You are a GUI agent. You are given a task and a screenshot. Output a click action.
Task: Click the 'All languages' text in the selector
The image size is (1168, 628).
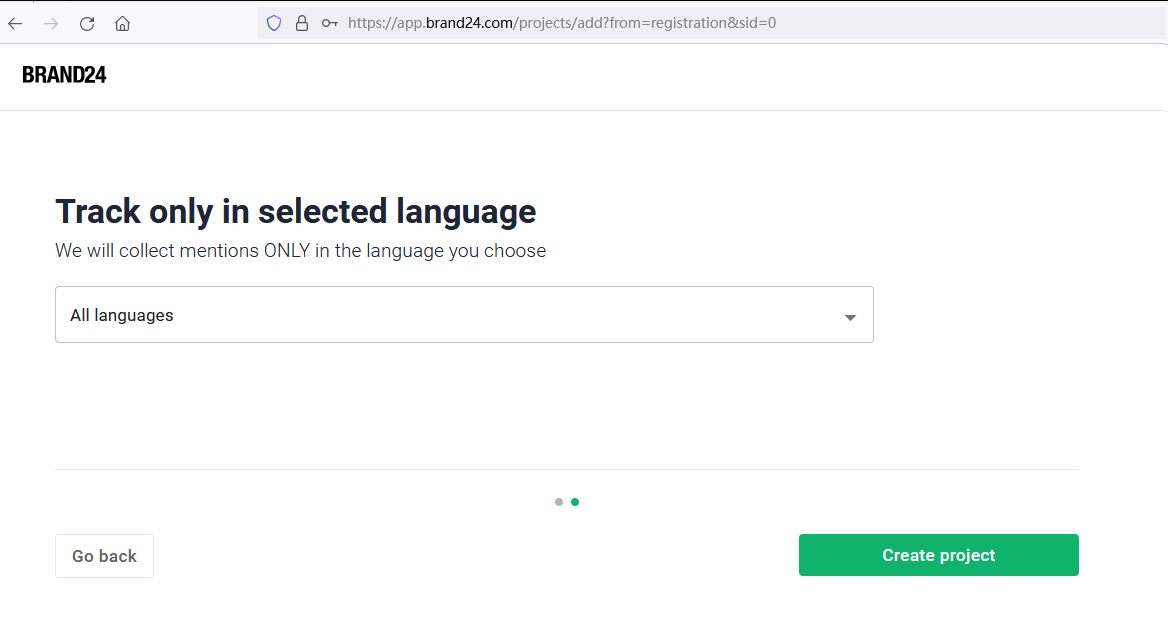coord(121,315)
